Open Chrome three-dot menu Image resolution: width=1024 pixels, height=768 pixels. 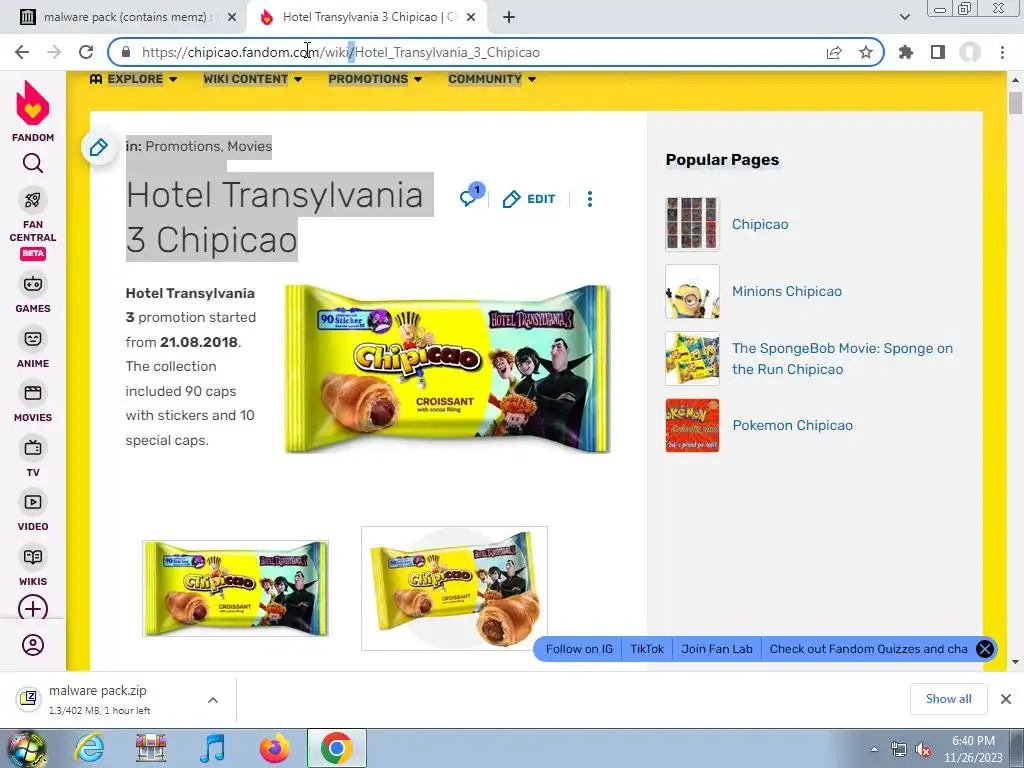coord(1002,52)
